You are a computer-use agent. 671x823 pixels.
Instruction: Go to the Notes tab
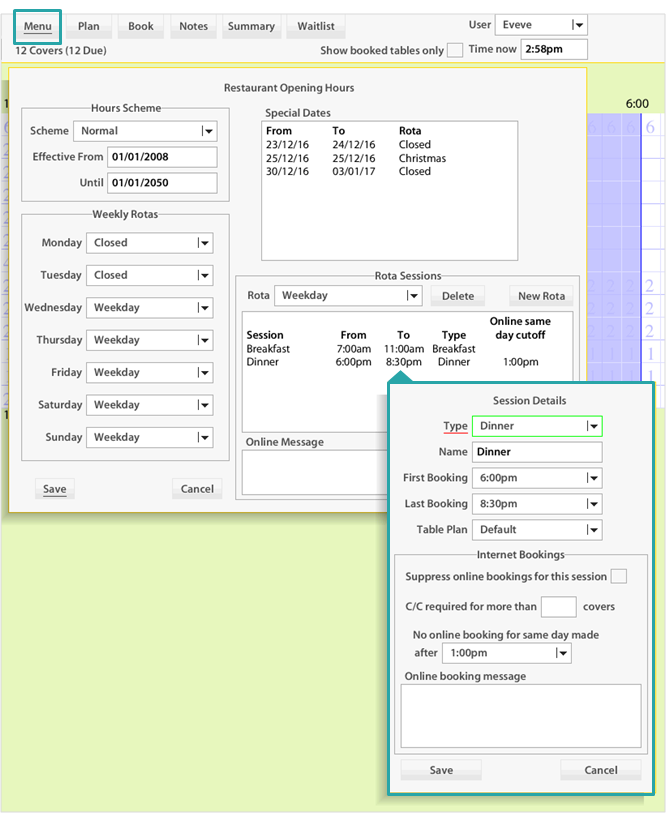193,26
